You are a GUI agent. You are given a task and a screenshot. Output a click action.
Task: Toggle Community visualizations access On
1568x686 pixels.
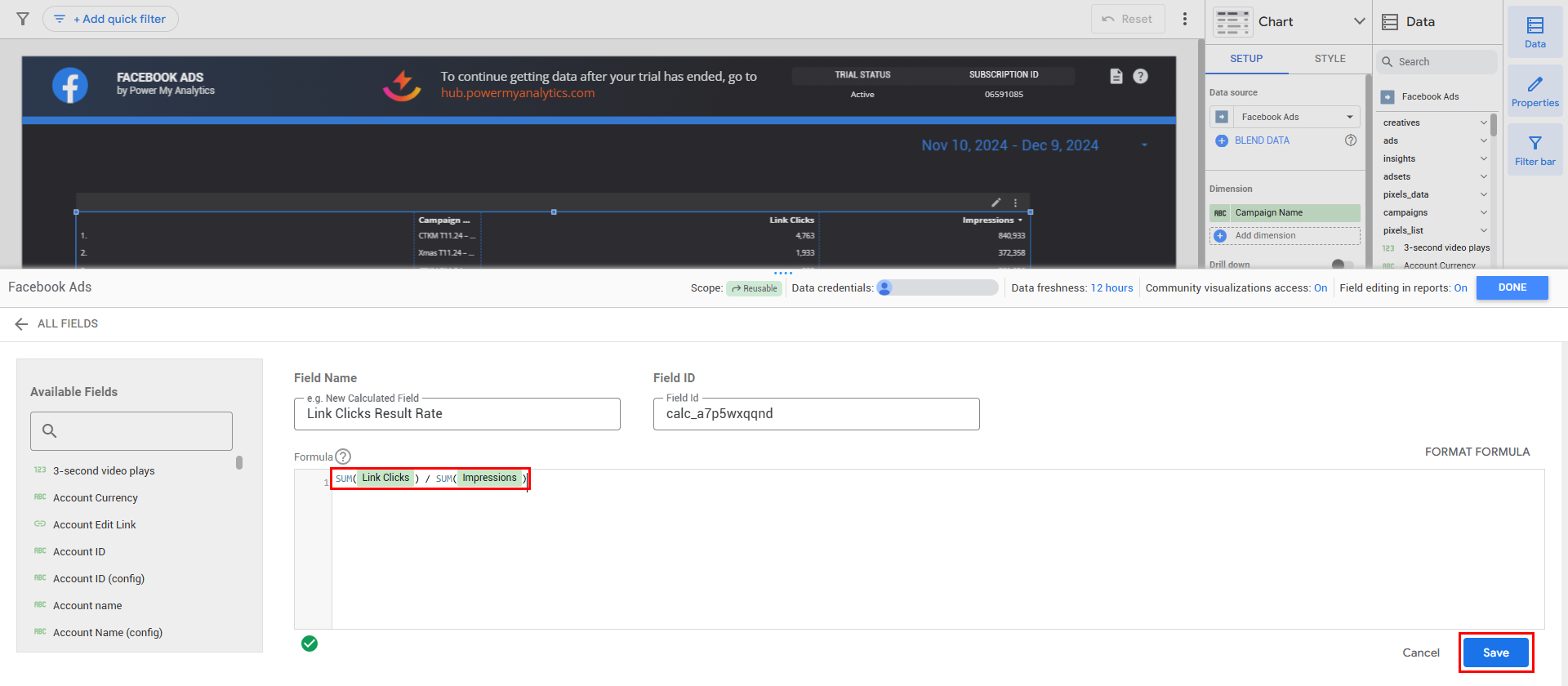1321,288
